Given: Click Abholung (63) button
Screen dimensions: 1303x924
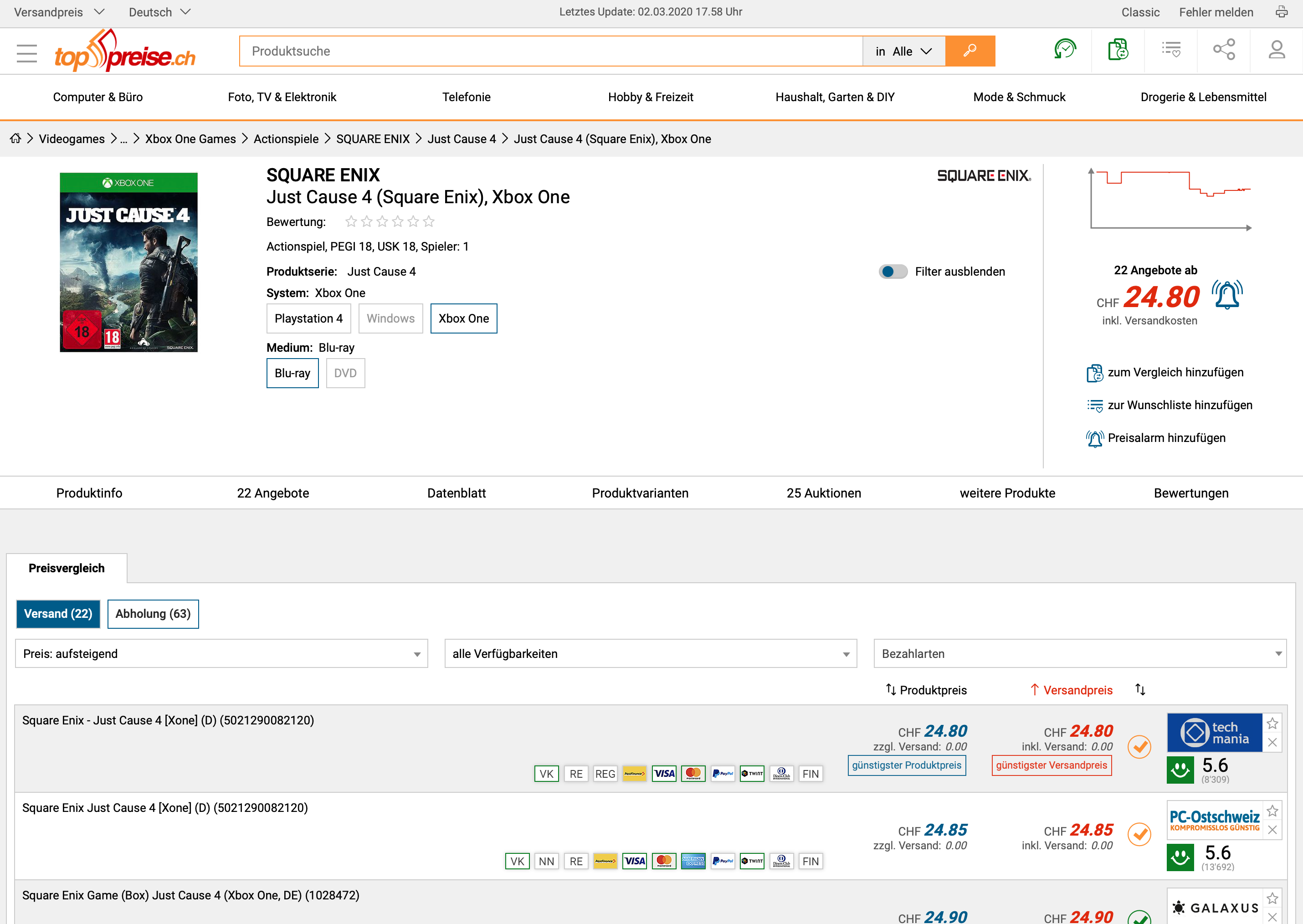Looking at the screenshot, I should point(153,614).
